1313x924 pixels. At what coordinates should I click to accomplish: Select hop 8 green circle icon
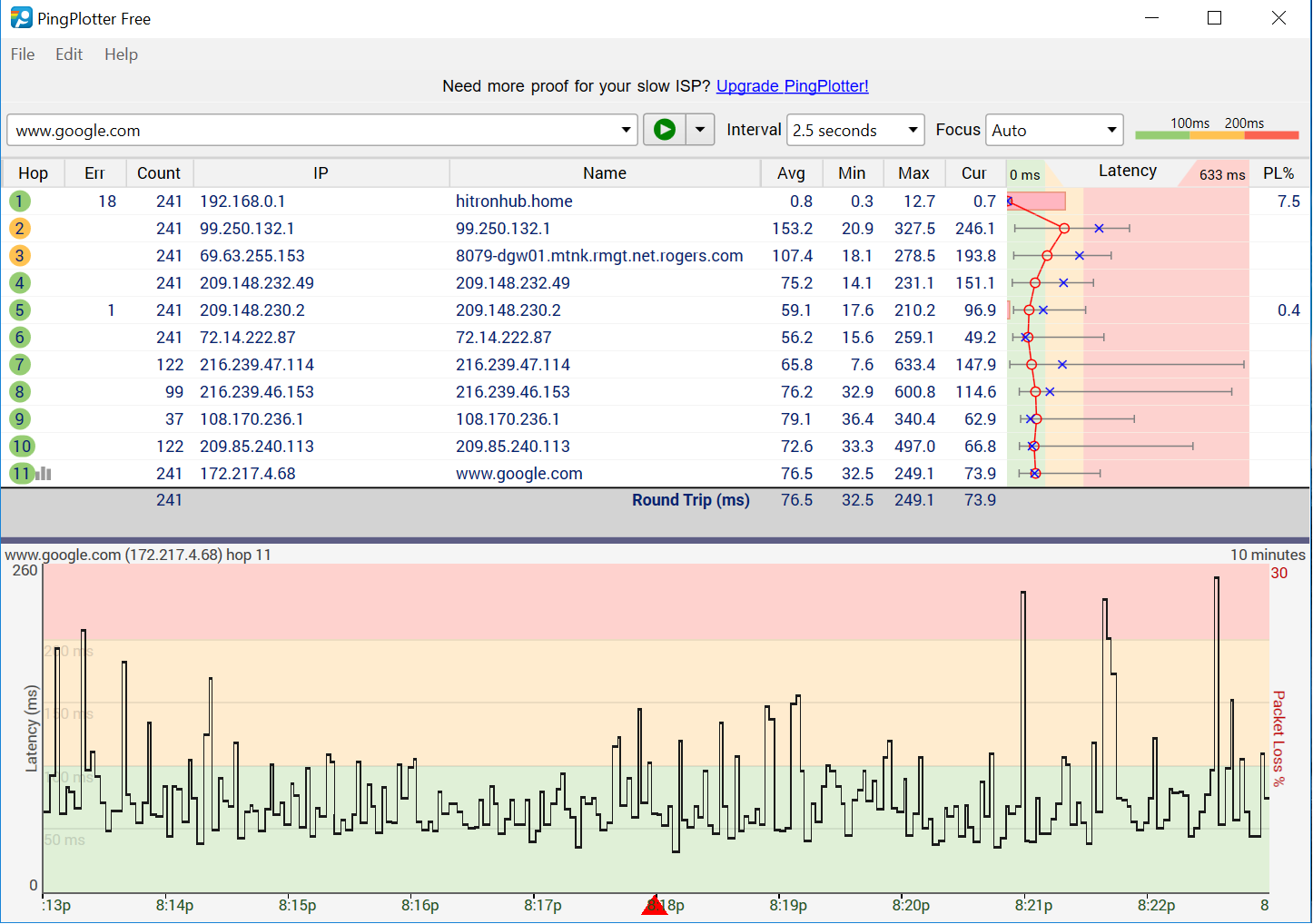19,392
